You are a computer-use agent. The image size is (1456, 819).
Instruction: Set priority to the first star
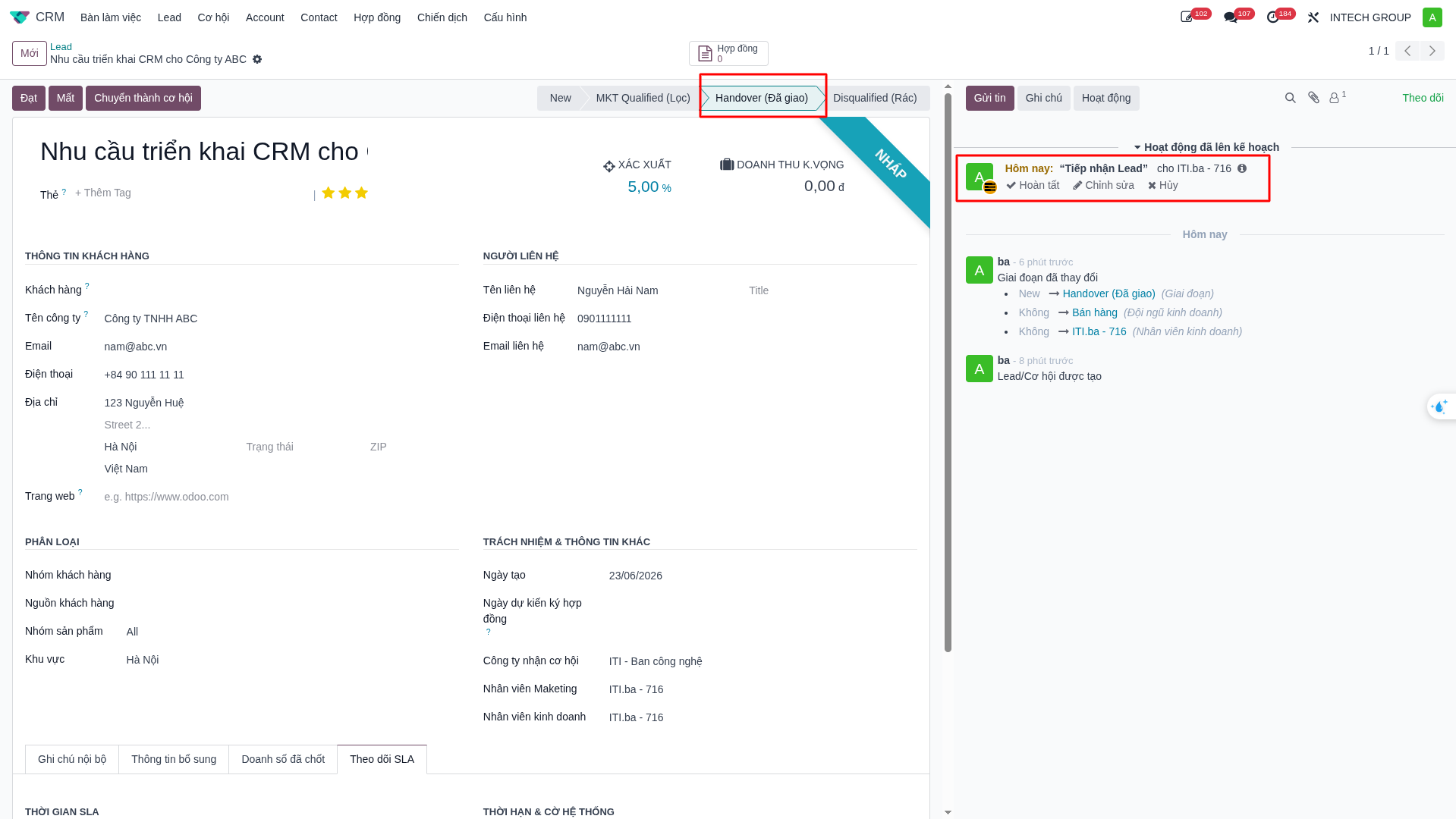click(328, 193)
